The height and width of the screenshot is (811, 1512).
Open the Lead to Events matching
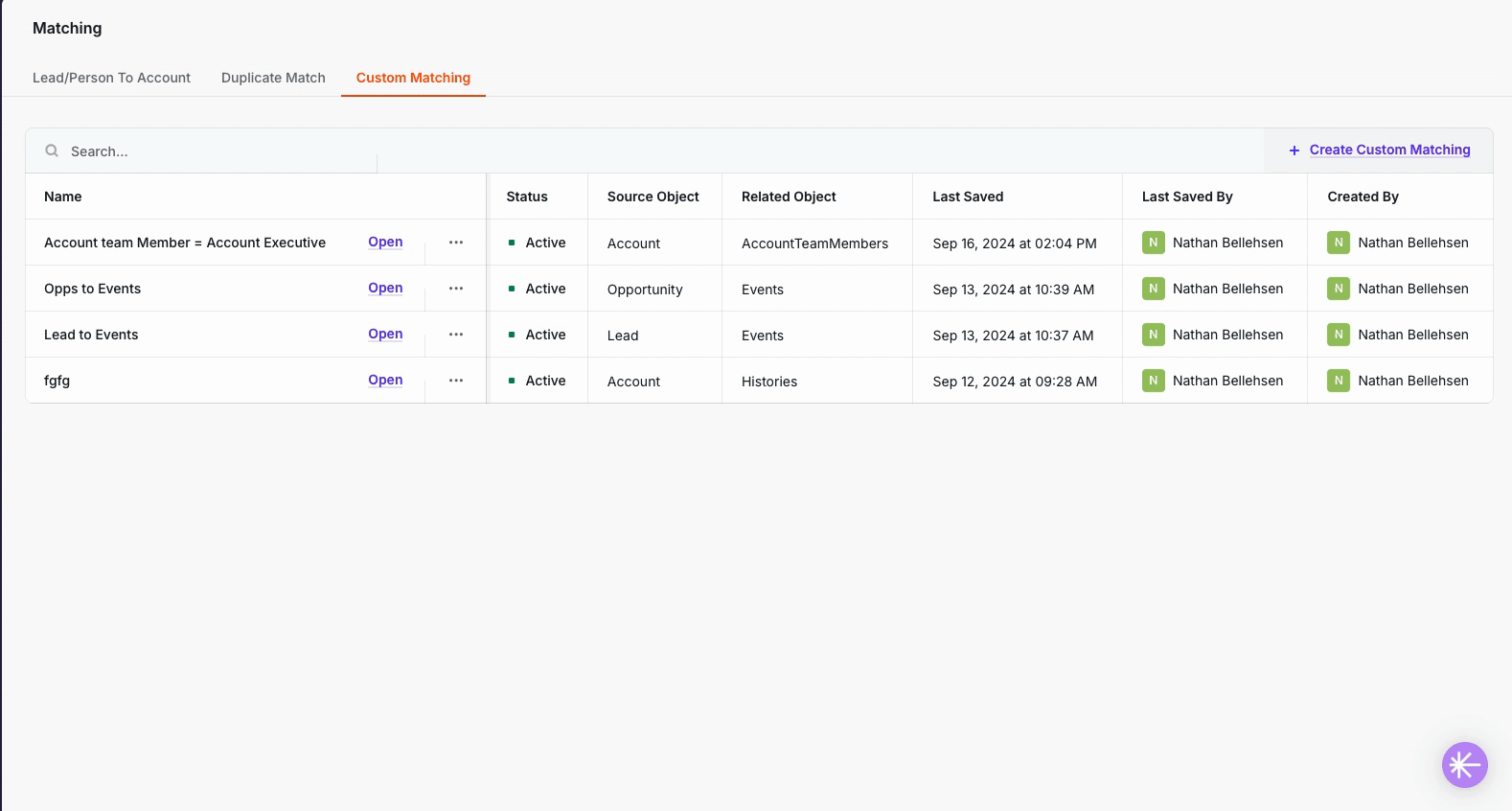point(385,334)
